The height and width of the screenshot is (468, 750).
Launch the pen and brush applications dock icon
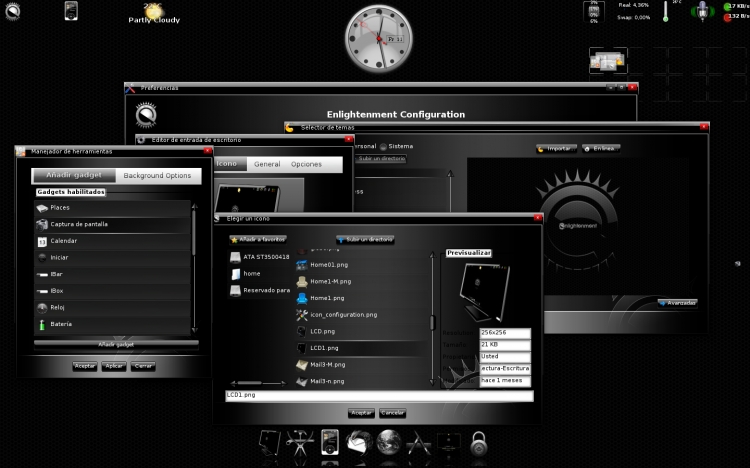coord(419,443)
